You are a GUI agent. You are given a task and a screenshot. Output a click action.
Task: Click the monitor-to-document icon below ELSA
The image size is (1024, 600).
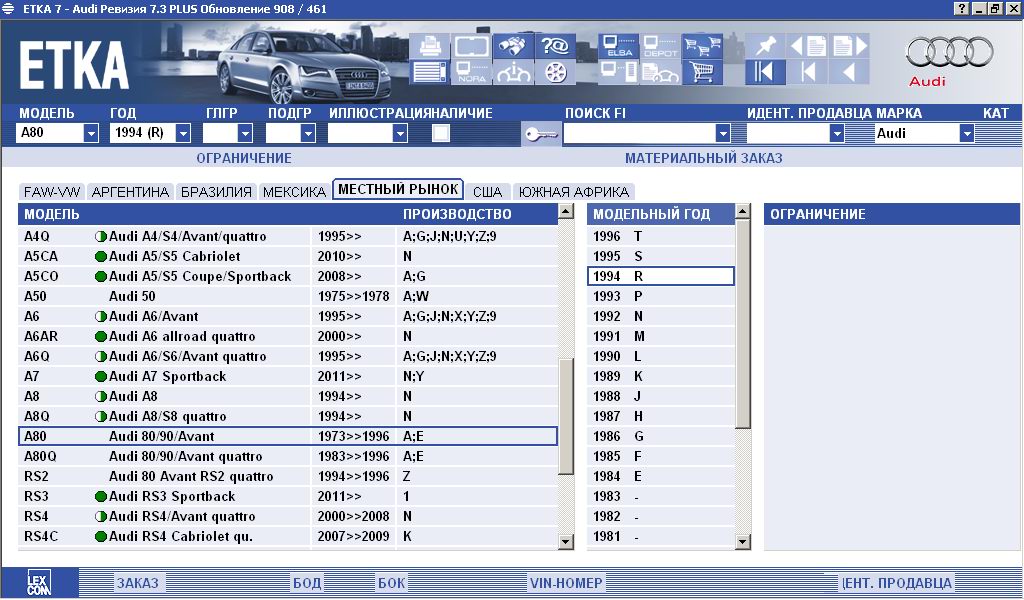pos(618,71)
